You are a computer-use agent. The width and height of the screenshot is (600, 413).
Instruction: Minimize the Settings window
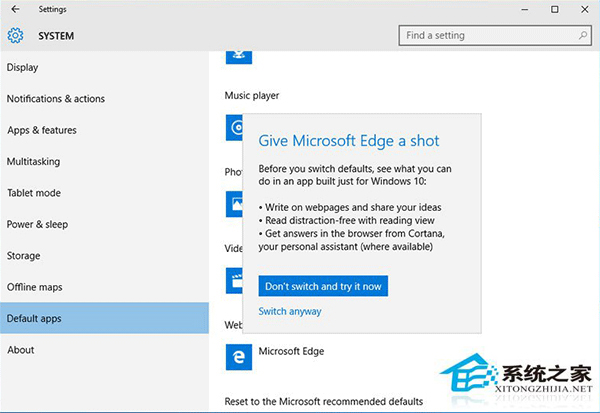(x=525, y=10)
